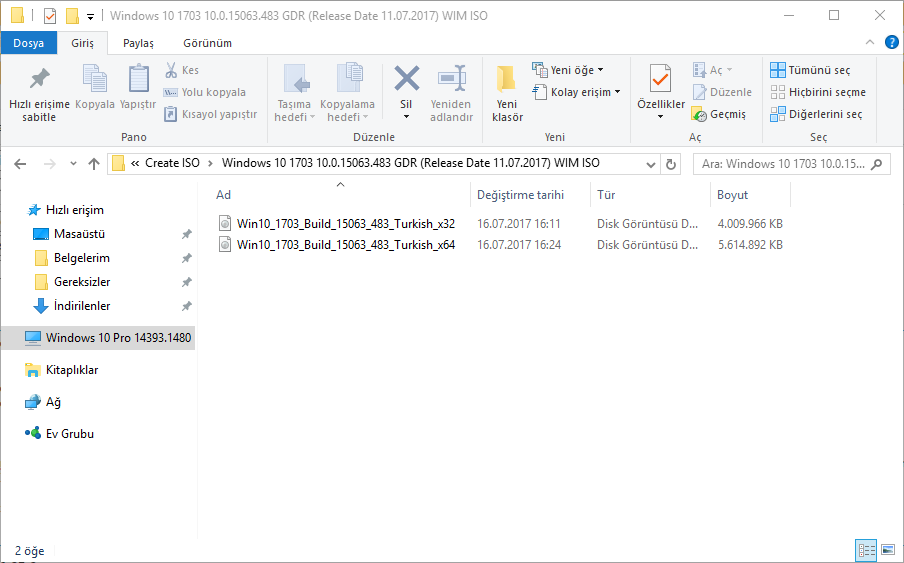The image size is (904, 563).
Task: Collapse the ribbon with chevron arrow
Action: point(870,42)
